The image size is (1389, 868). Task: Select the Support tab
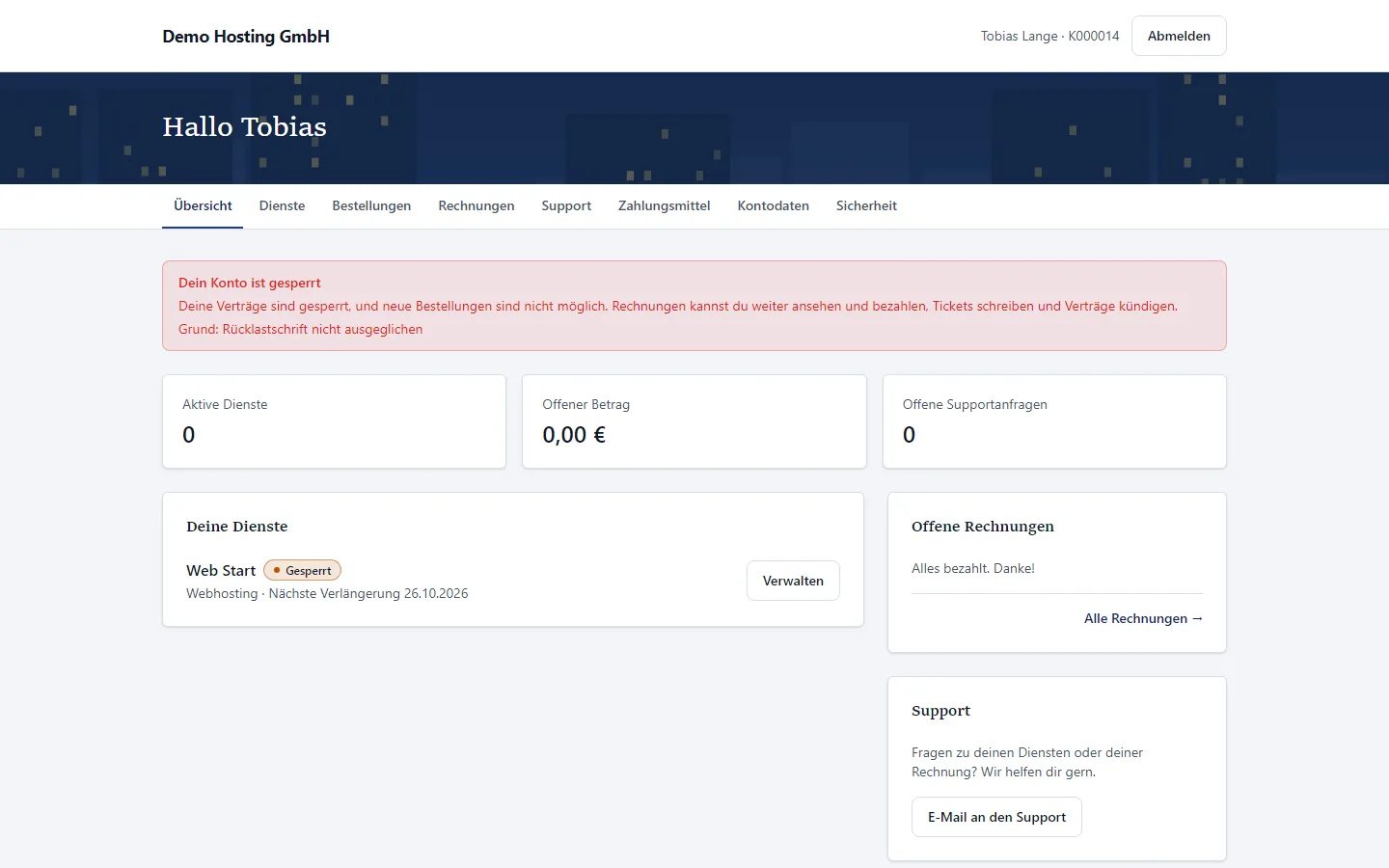click(566, 205)
